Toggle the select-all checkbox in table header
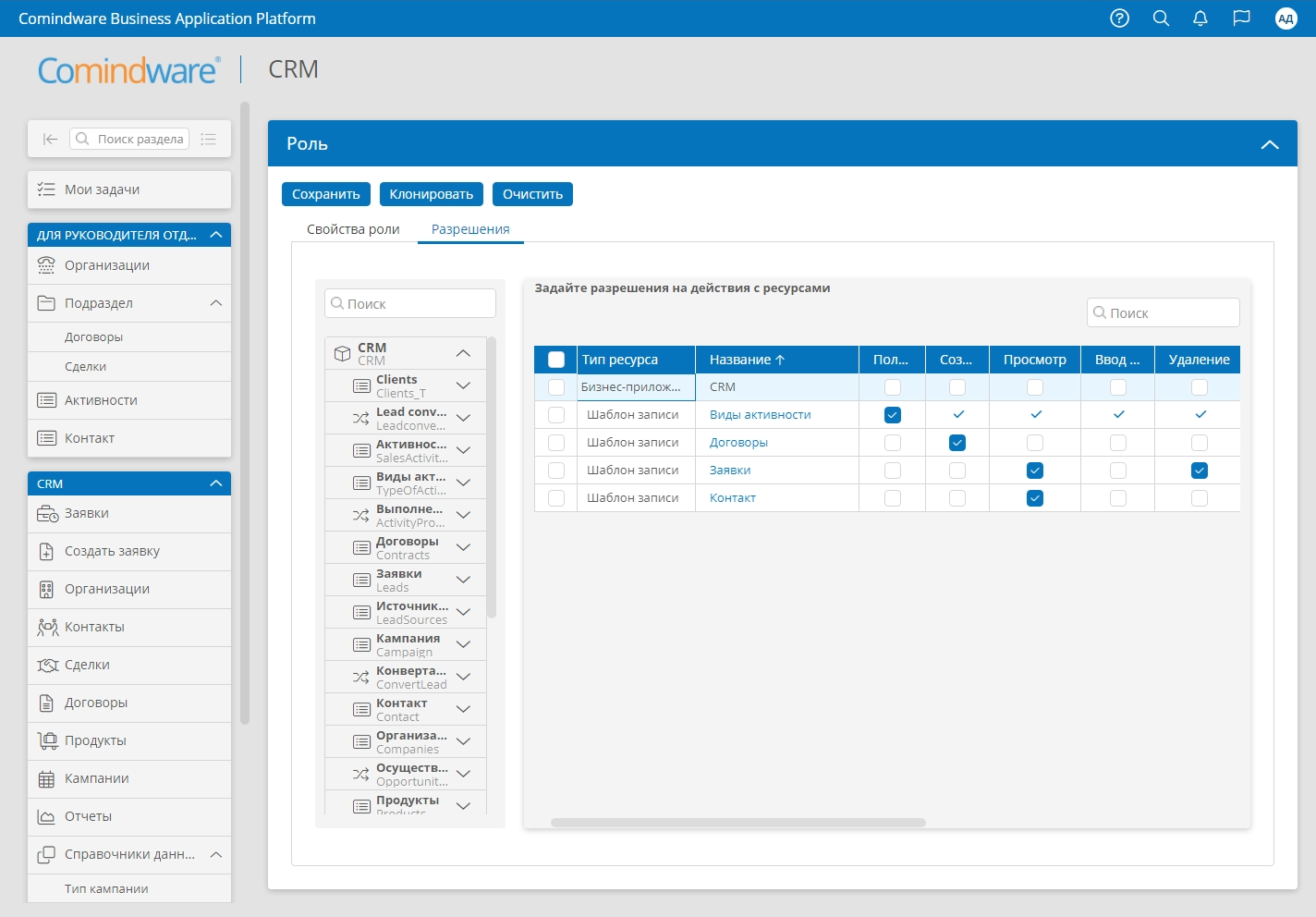The height and width of the screenshot is (917, 1316). click(556, 360)
